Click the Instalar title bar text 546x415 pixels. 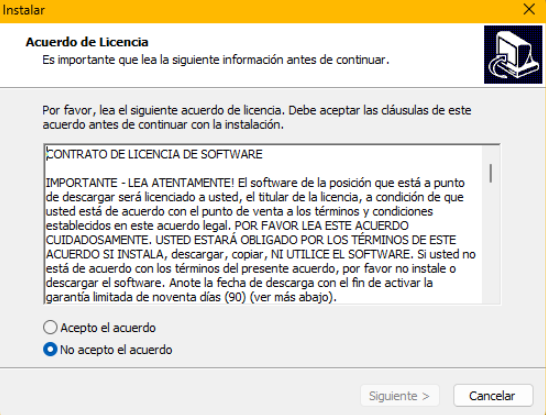click(x=24, y=10)
